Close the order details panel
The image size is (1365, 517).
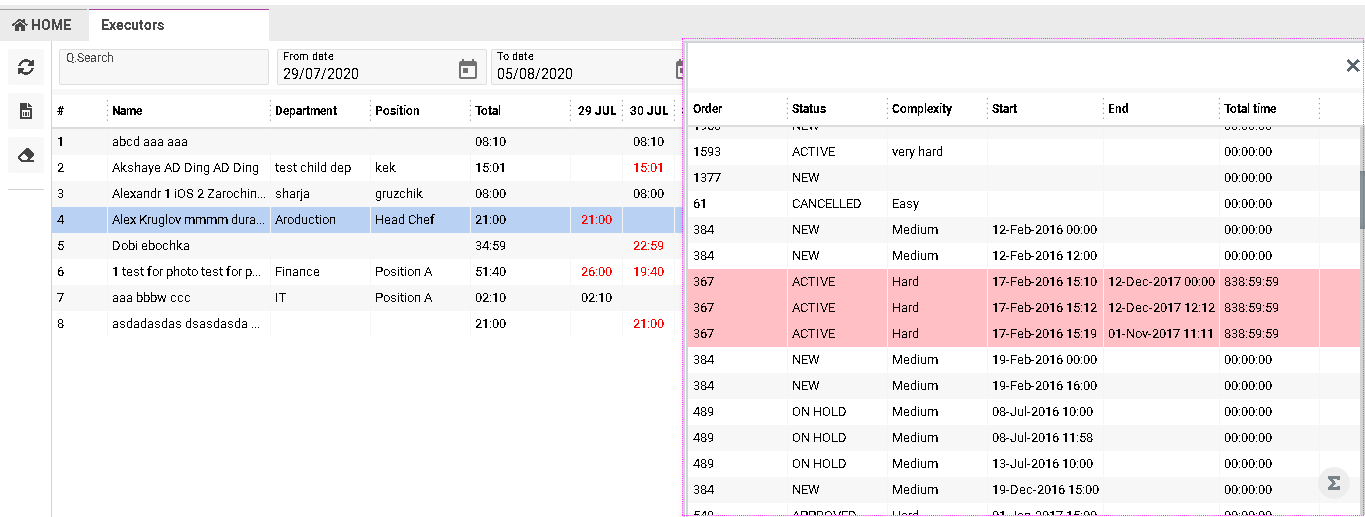pyautogui.click(x=1352, y=66)
